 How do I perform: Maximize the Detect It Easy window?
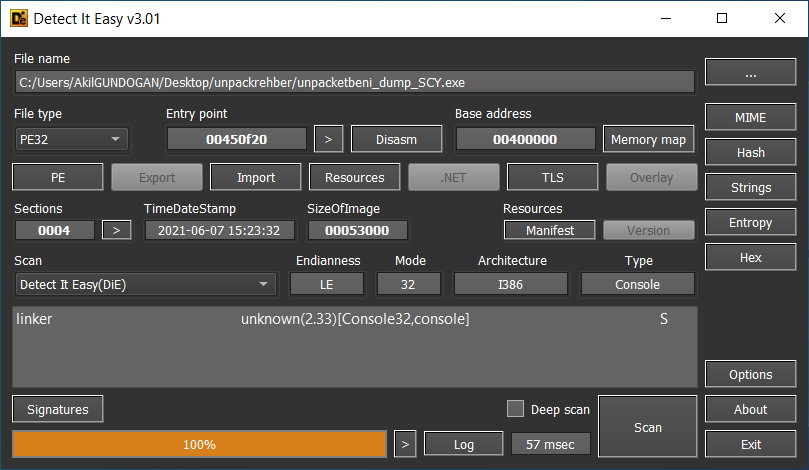coord(722,19)
